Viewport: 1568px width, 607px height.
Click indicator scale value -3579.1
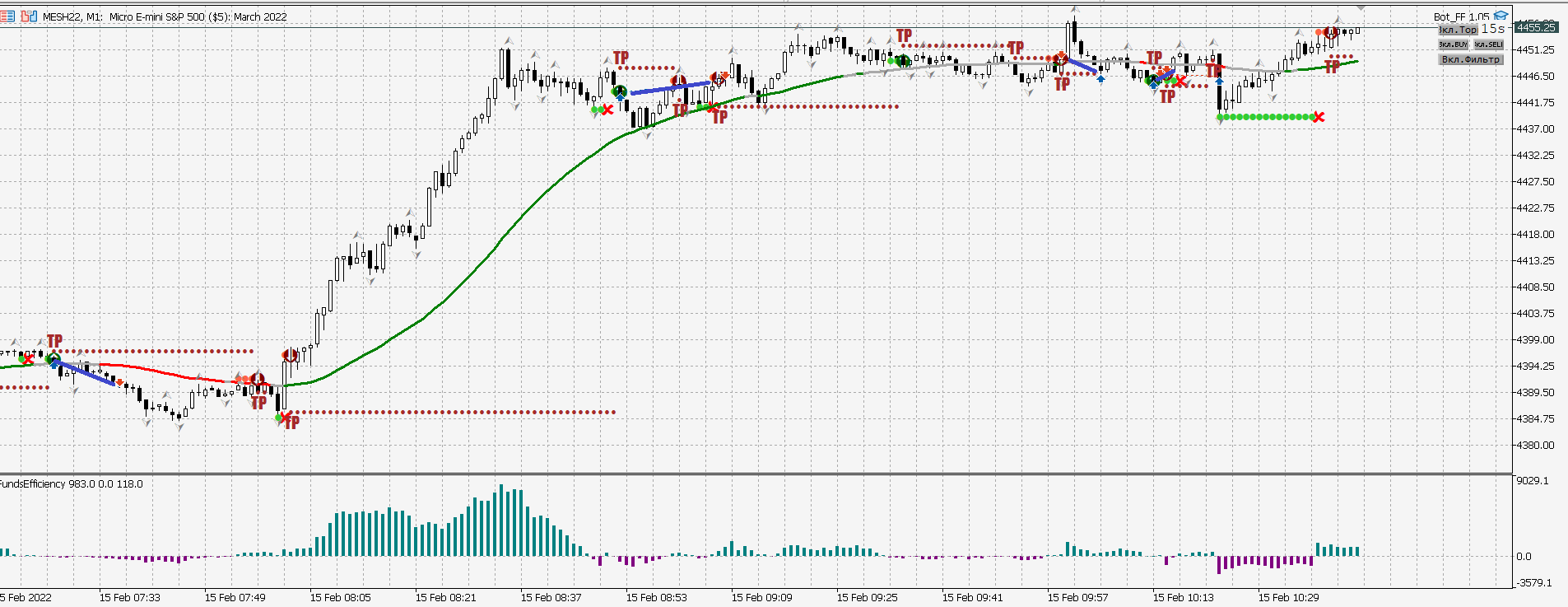point(1533,582)
